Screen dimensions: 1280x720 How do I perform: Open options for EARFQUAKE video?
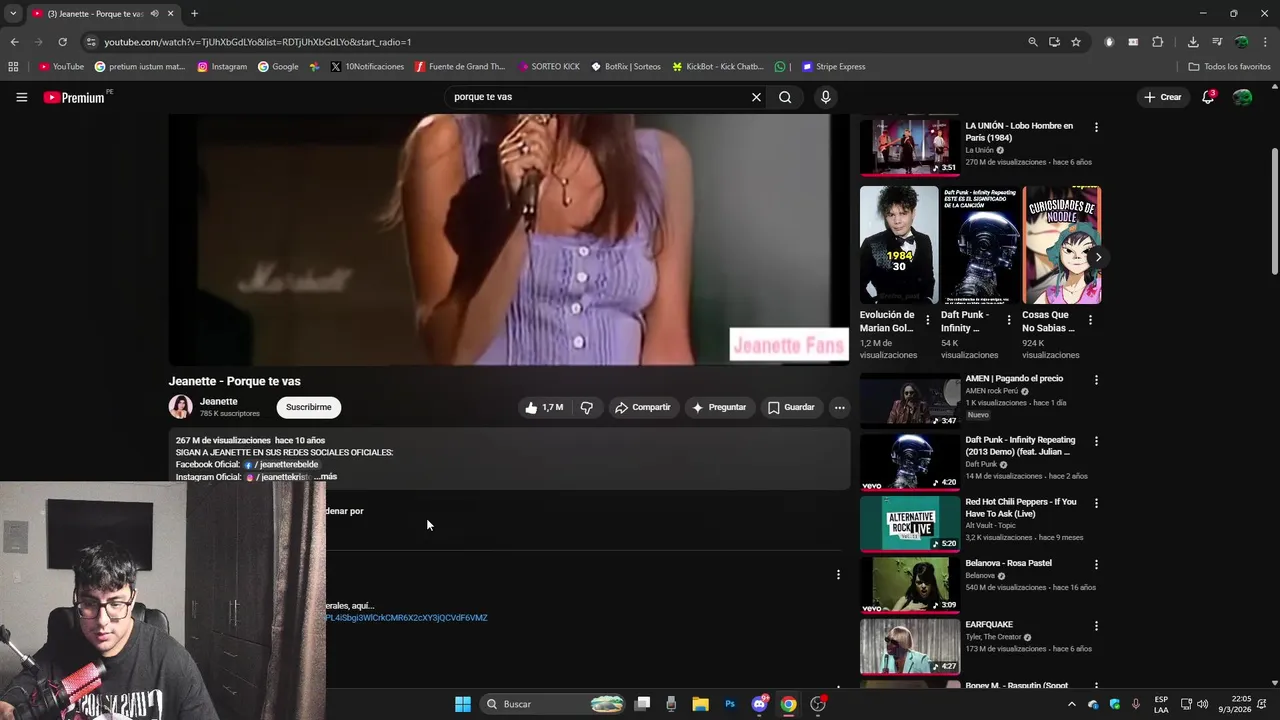(x=1096, y=626)
